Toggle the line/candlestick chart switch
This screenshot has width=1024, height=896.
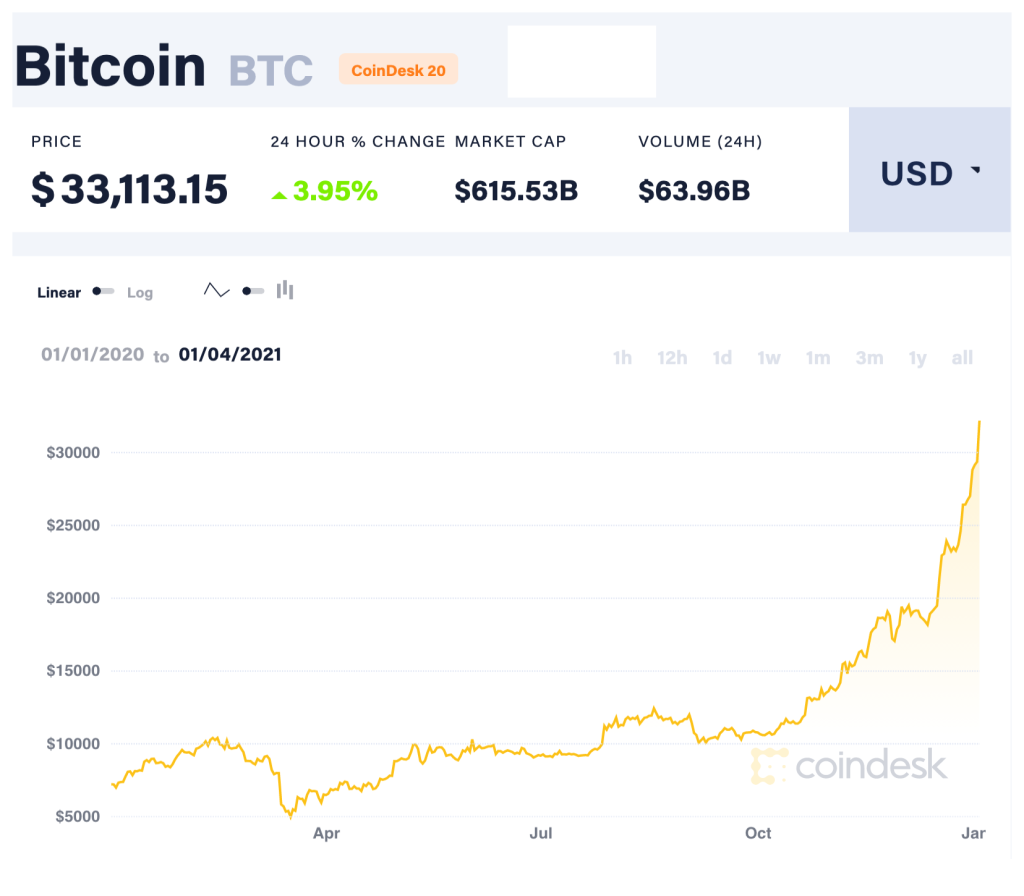coord(253,291)
